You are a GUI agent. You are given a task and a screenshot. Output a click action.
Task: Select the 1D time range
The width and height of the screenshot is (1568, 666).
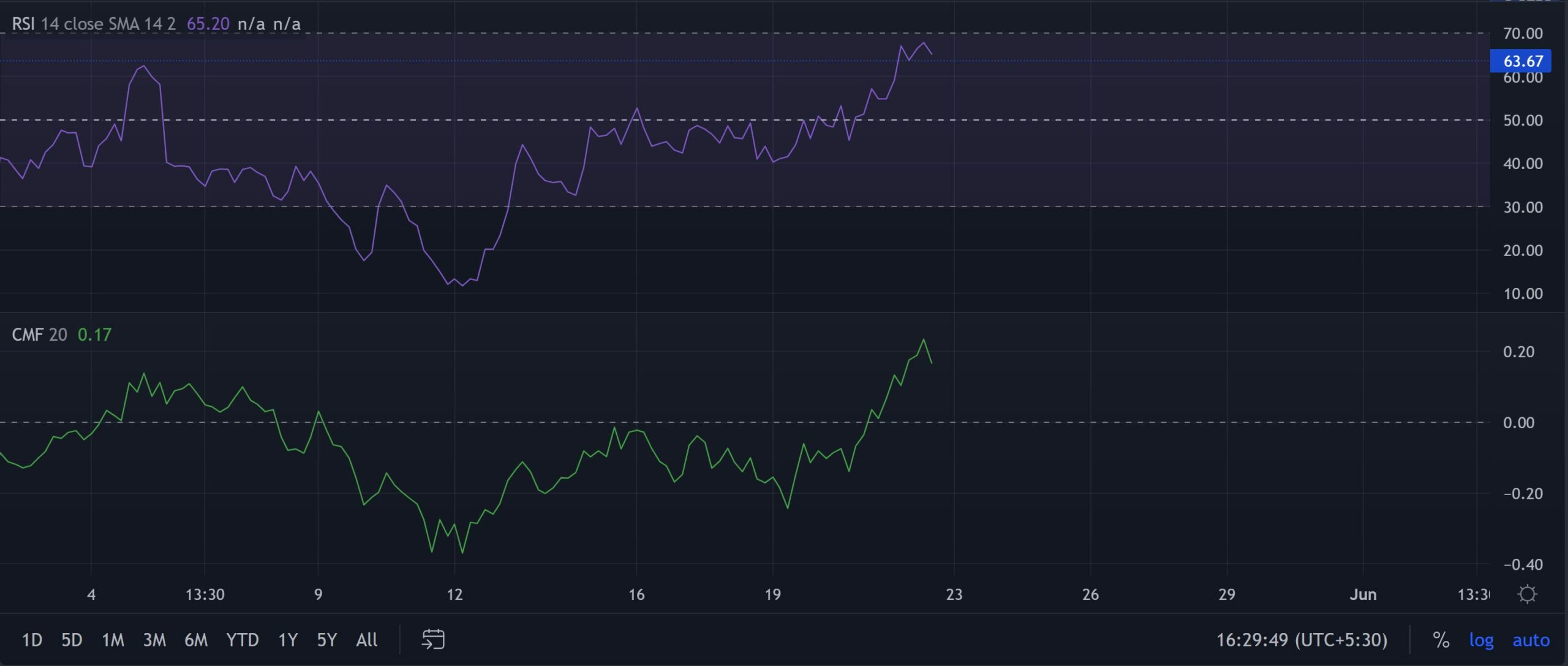pyautogui.click(x=32, y=640)
